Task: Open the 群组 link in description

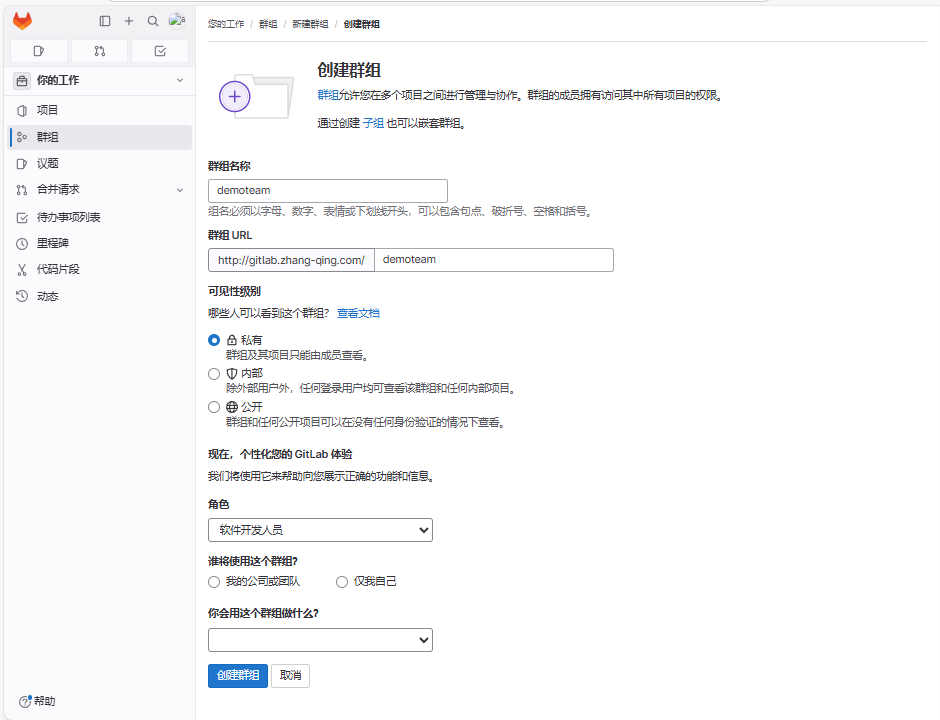Action: pyautogui.click(x=328, y=95)
